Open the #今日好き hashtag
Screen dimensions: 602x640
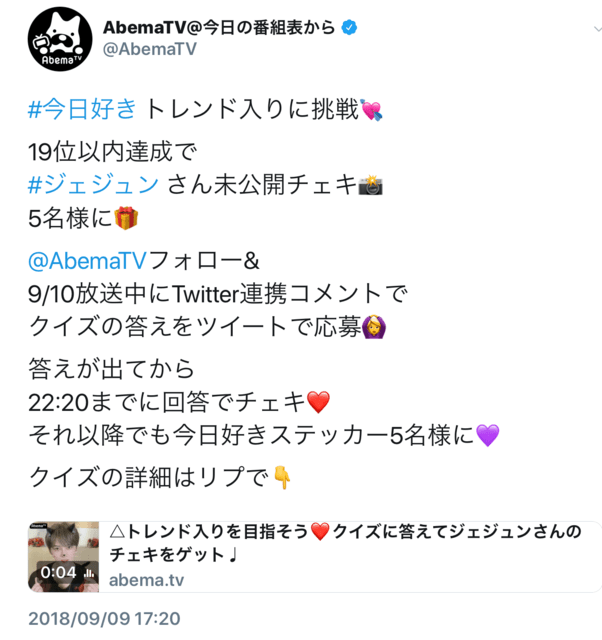pos(82,109)
